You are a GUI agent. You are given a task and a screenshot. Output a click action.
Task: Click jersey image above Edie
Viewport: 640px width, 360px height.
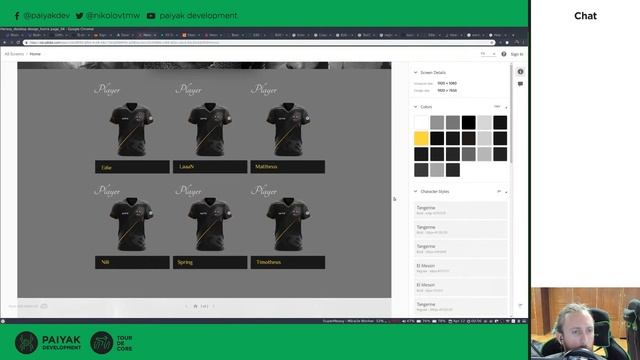(x=131, y=129)
